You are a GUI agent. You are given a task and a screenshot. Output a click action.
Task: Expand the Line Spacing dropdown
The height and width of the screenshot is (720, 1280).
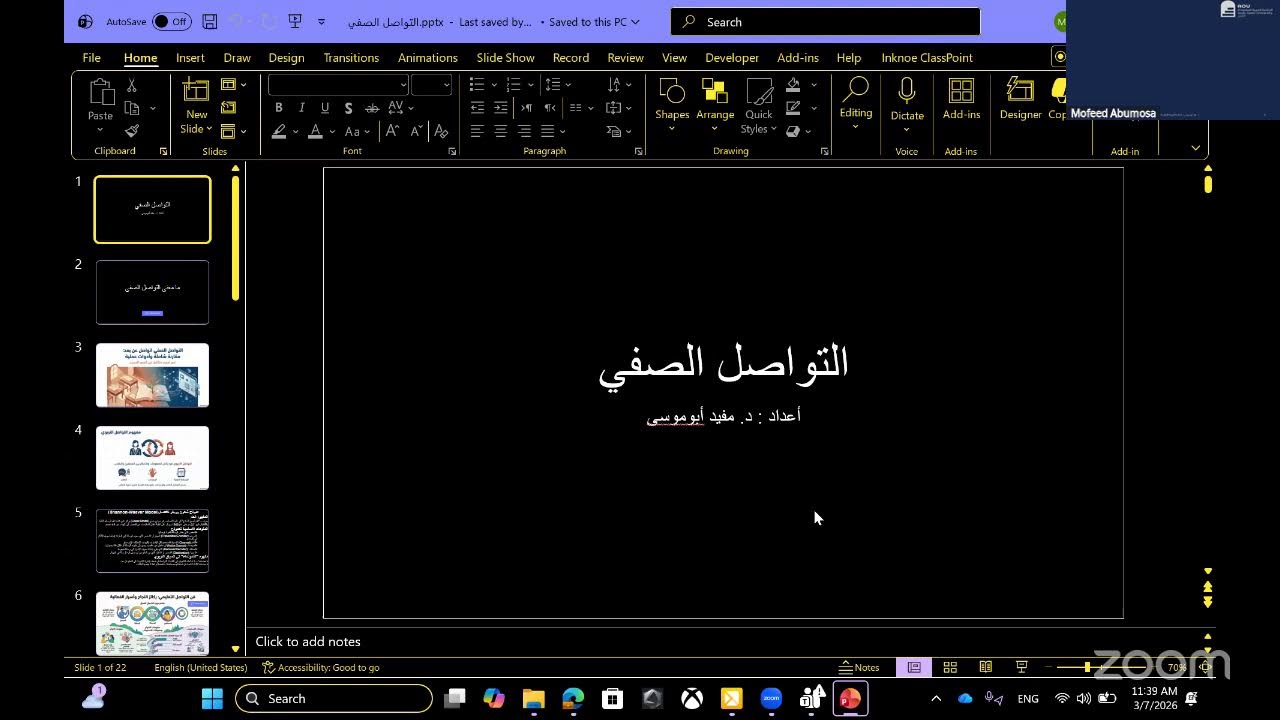coord(569,85)
